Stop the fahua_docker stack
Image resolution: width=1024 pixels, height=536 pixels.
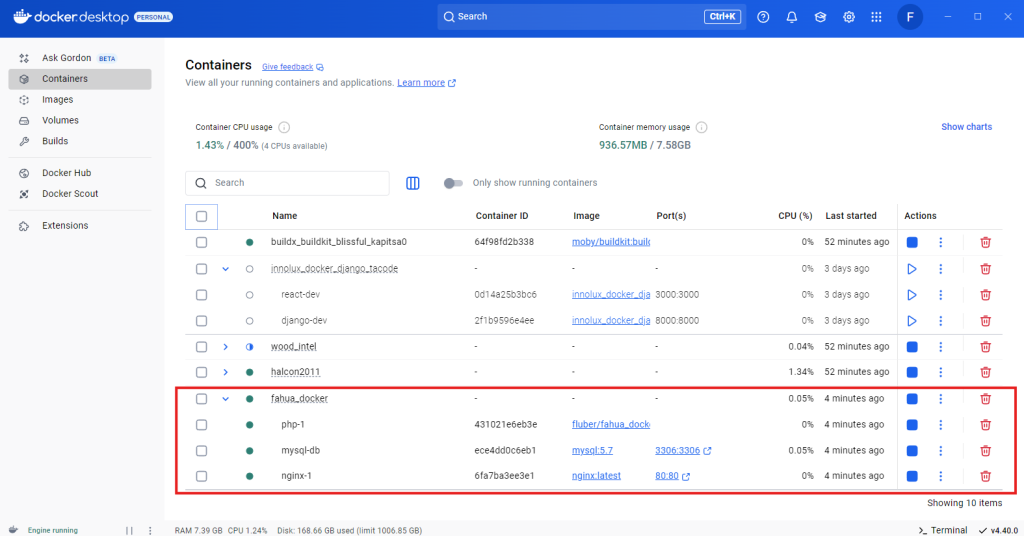(912, 399)
